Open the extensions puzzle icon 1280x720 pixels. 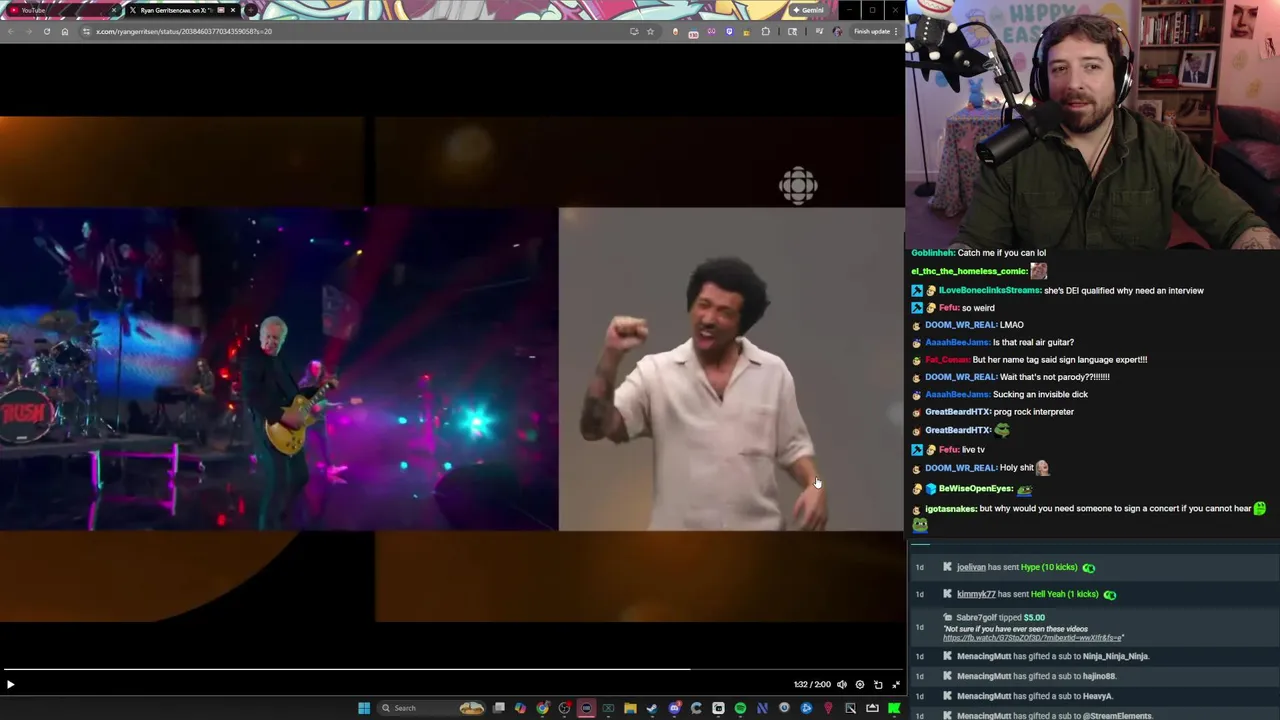click(x=765, y=31)
